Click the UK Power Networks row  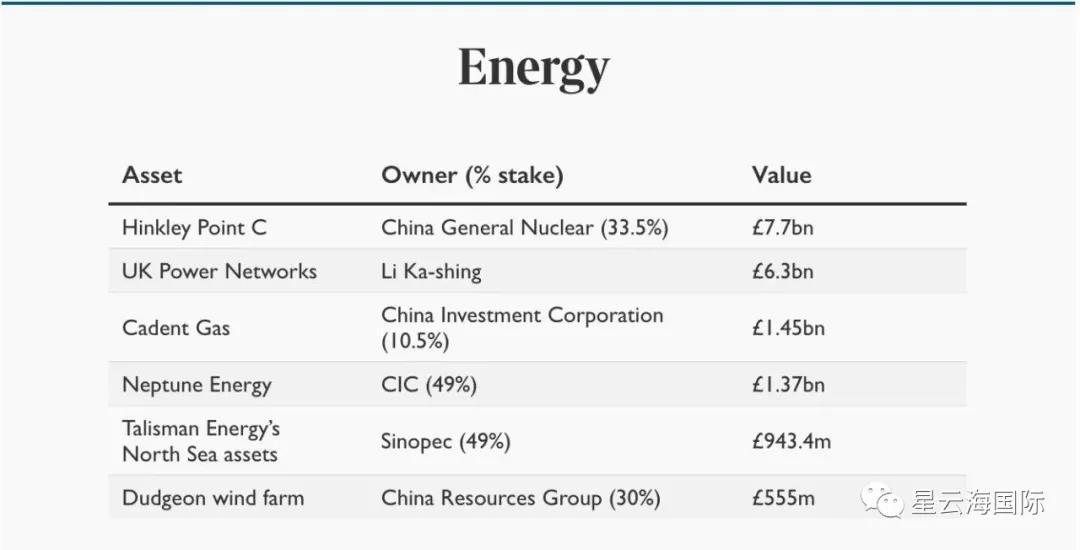(219, 271)
